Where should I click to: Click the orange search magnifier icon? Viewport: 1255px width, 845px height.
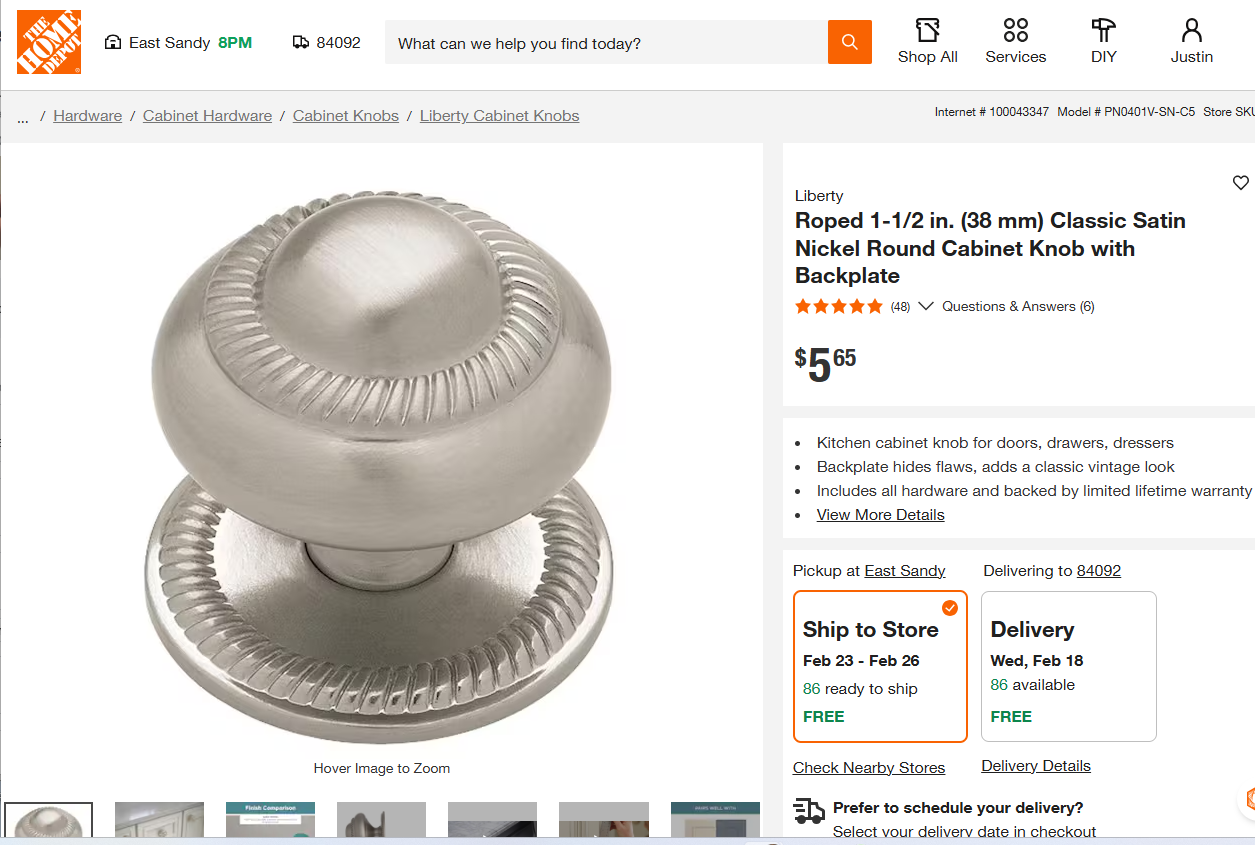[x=849, y=42]
